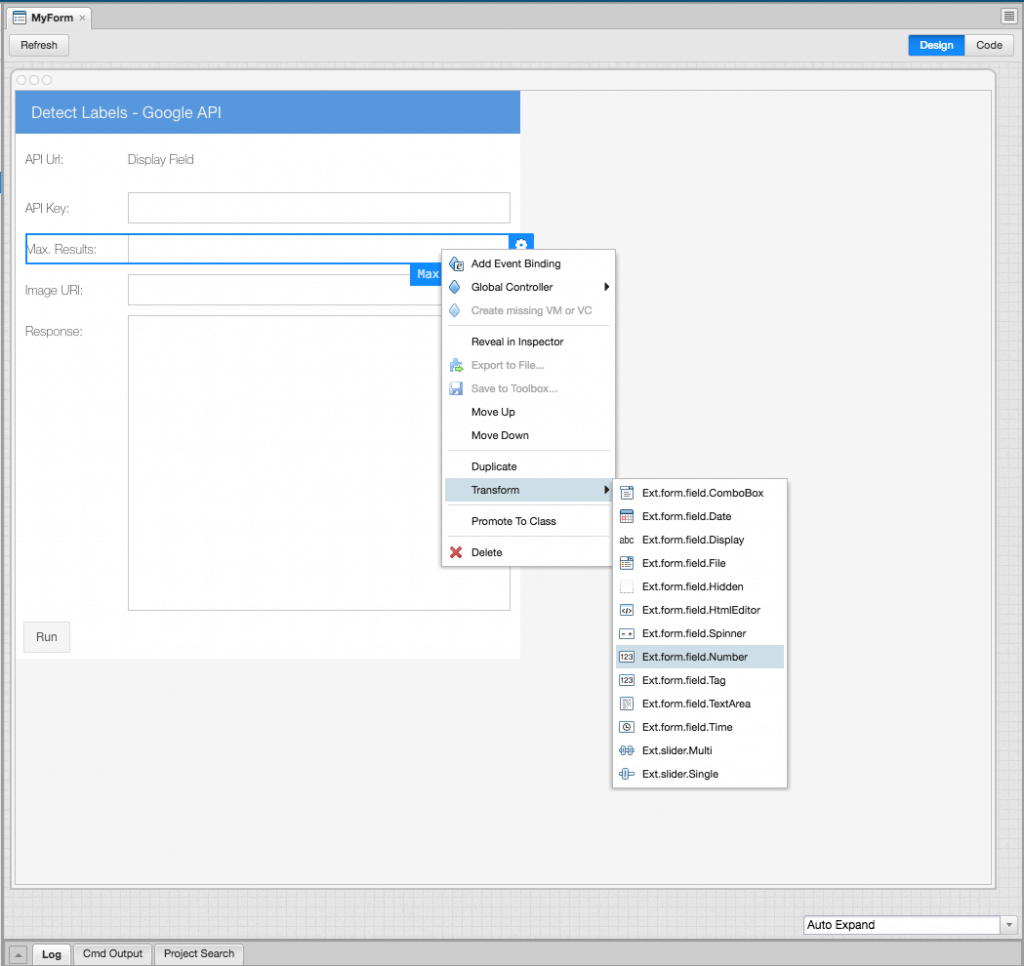Click the blue Max tag on selected field
This screenshot has width=1024, height=966.
(x=426, y=274)
